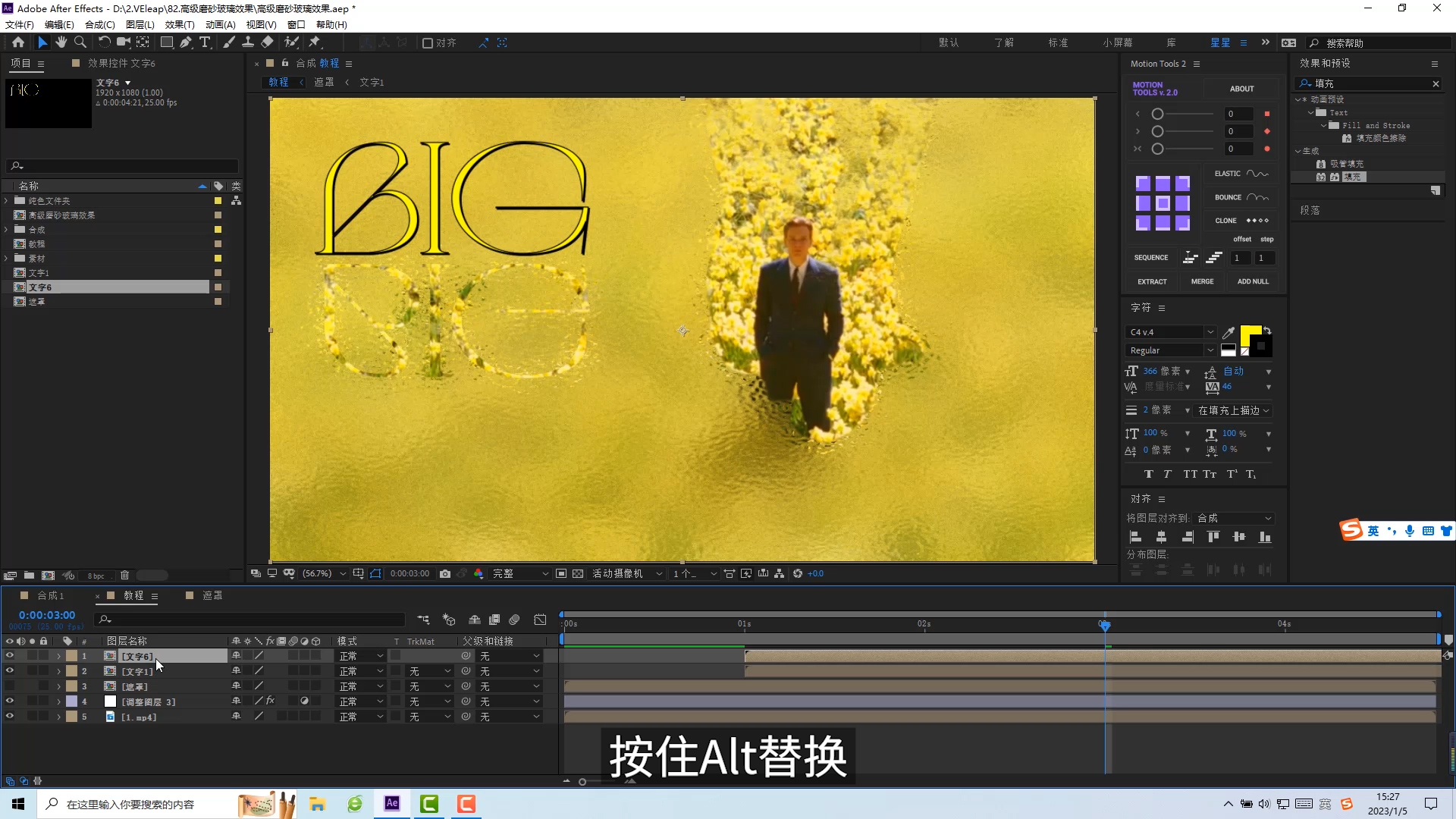Image resolution: width=1456 pixels, height=819 pixels.
Task: Click the MERGE button in Motion Tools
Action: point(1202,281)
